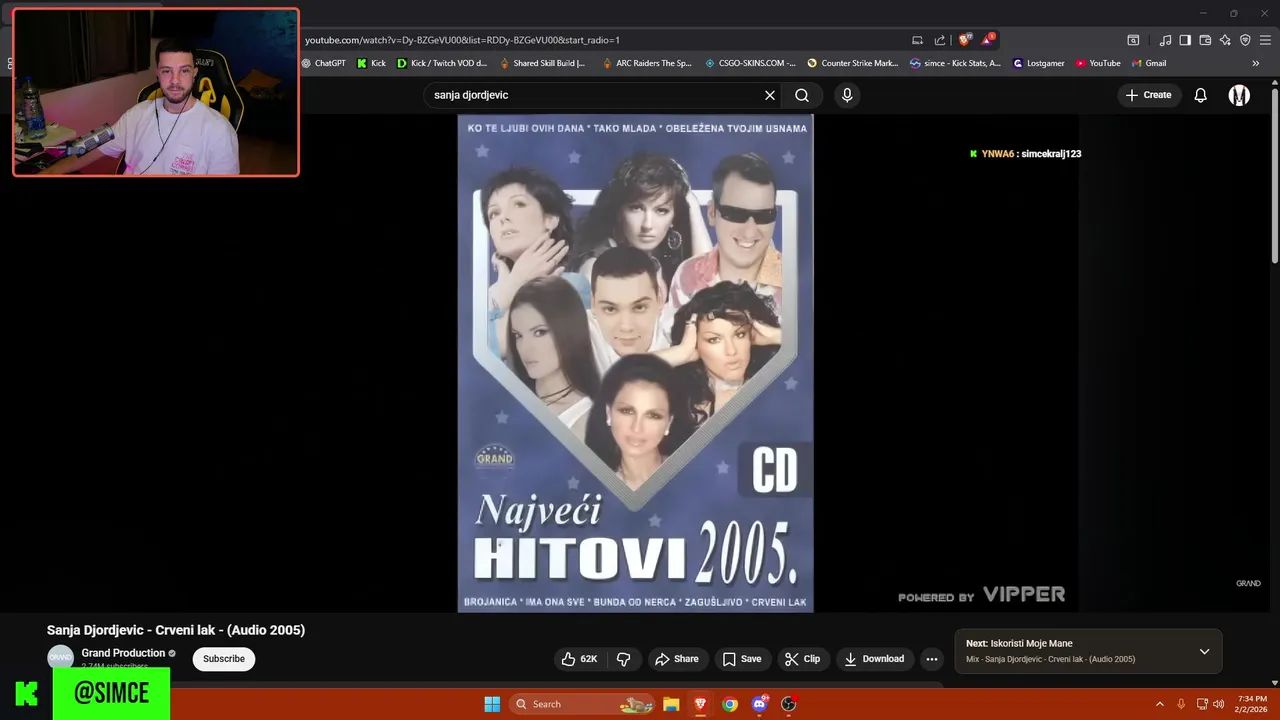
Task: Click the Windows taskbar Search box
Action: click(x=583, y=704)
